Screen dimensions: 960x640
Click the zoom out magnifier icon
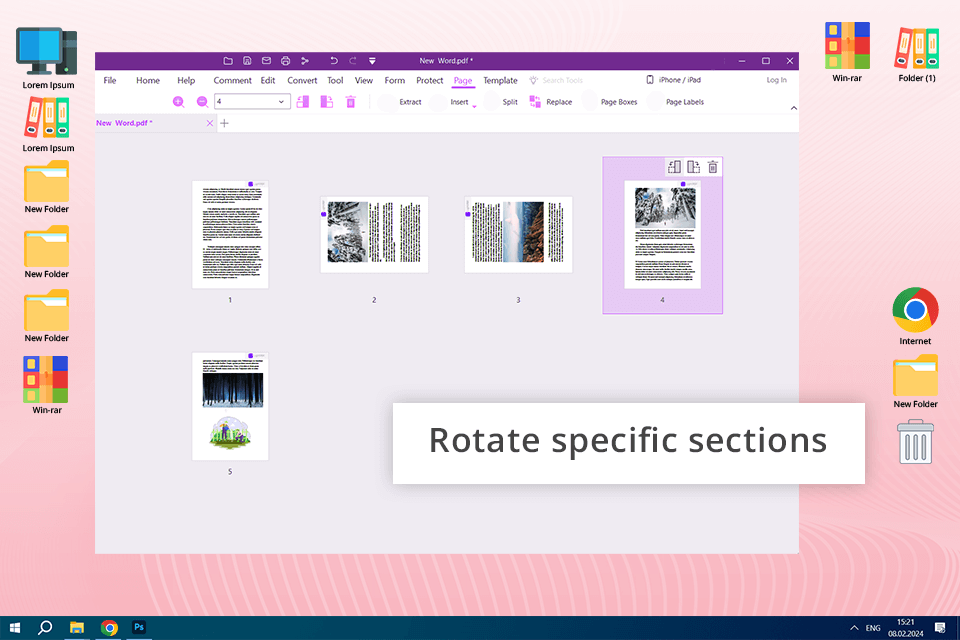[202, 102]
